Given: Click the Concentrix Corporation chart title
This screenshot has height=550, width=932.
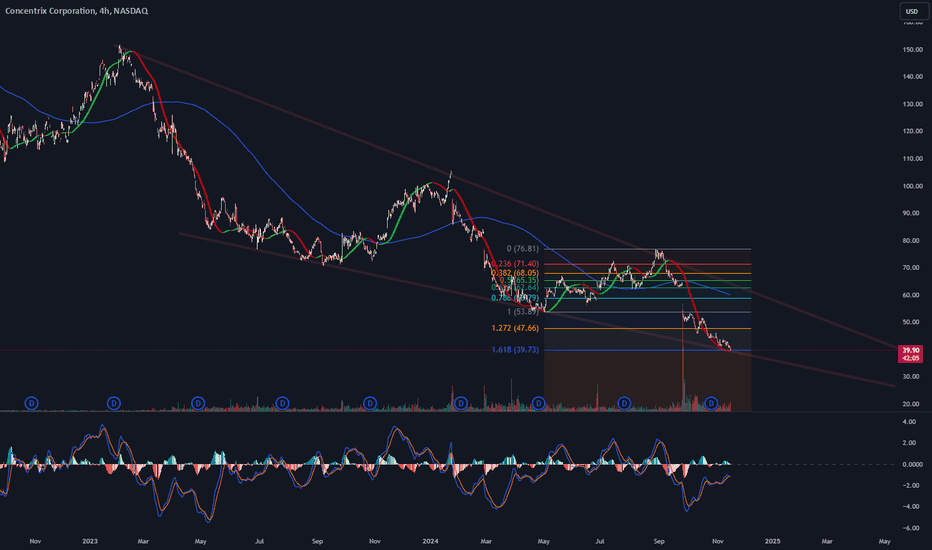Looking at the screenshot, I should pyautogui.click(x=77, y=11).
